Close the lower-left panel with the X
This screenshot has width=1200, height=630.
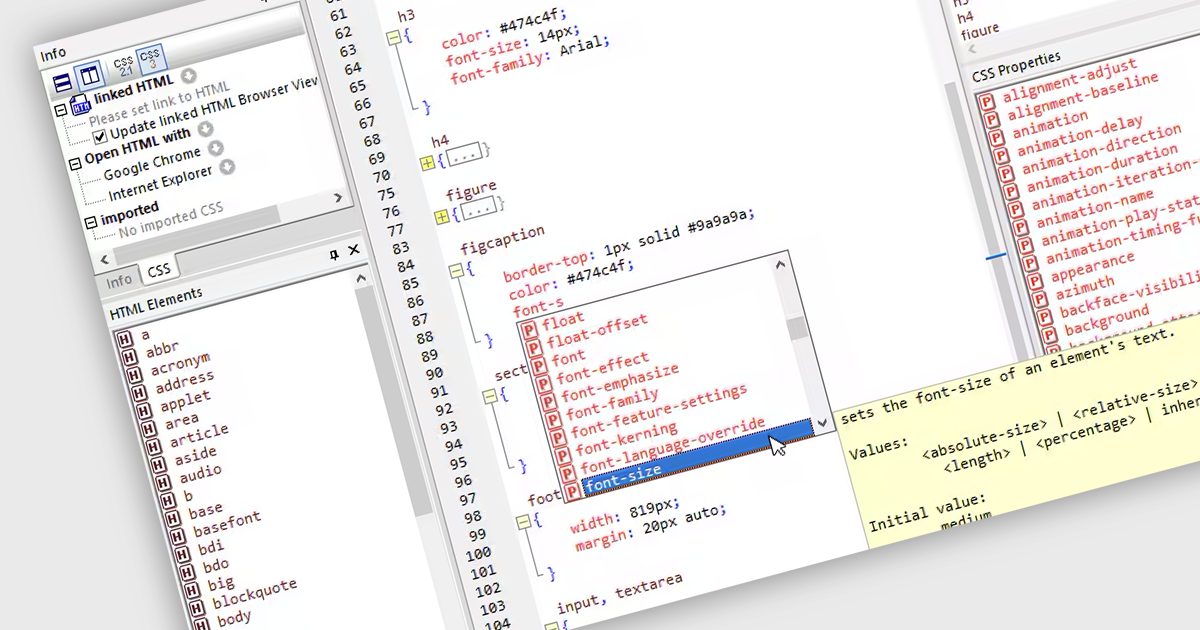[353, 250]
